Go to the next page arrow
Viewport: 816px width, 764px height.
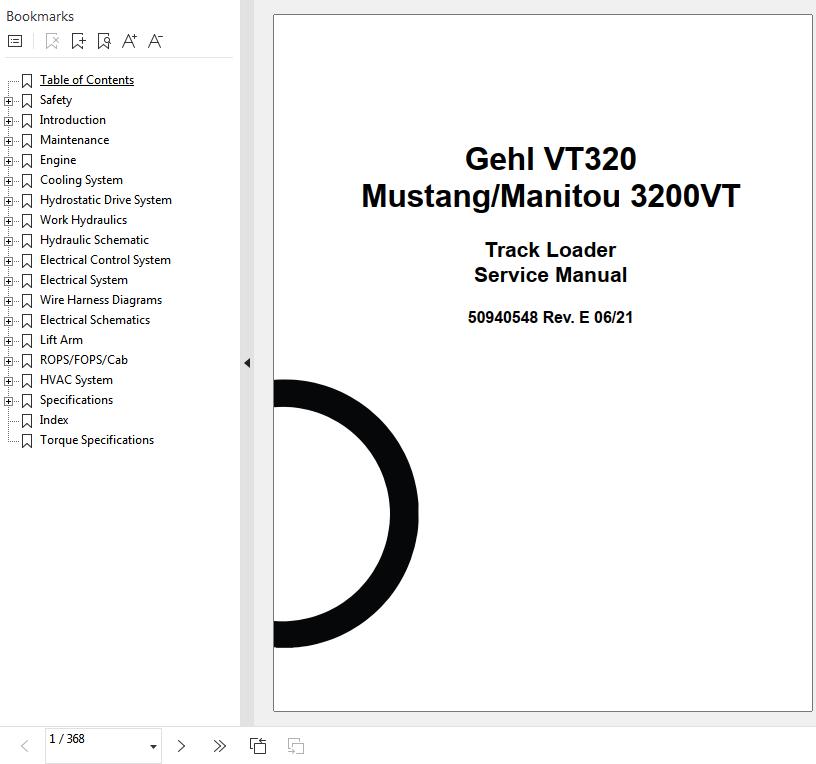coord(181,746)
